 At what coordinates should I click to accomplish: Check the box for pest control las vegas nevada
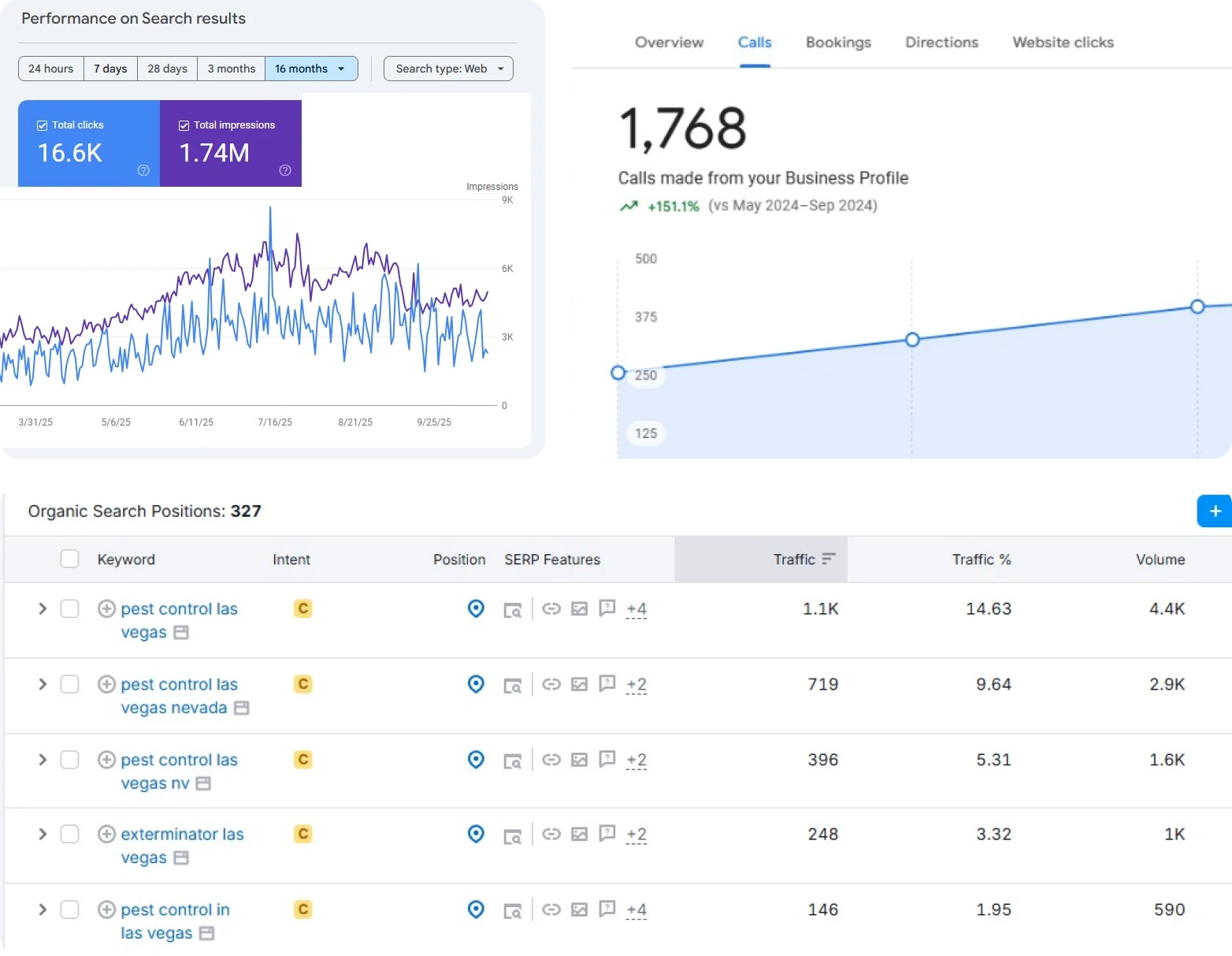pos(69,684)
